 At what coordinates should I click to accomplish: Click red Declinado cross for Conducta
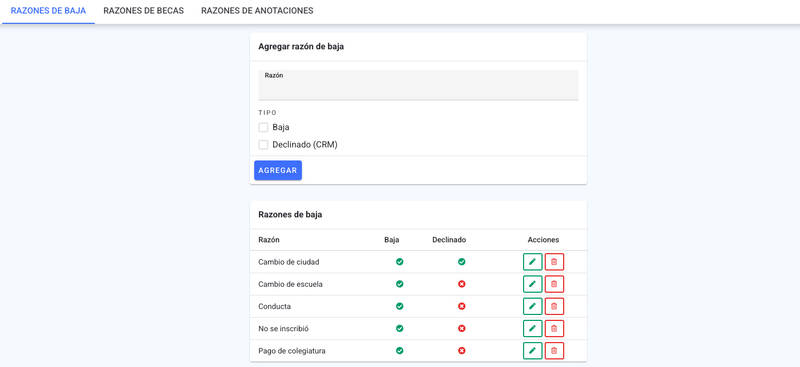click(x=462, y=306)
